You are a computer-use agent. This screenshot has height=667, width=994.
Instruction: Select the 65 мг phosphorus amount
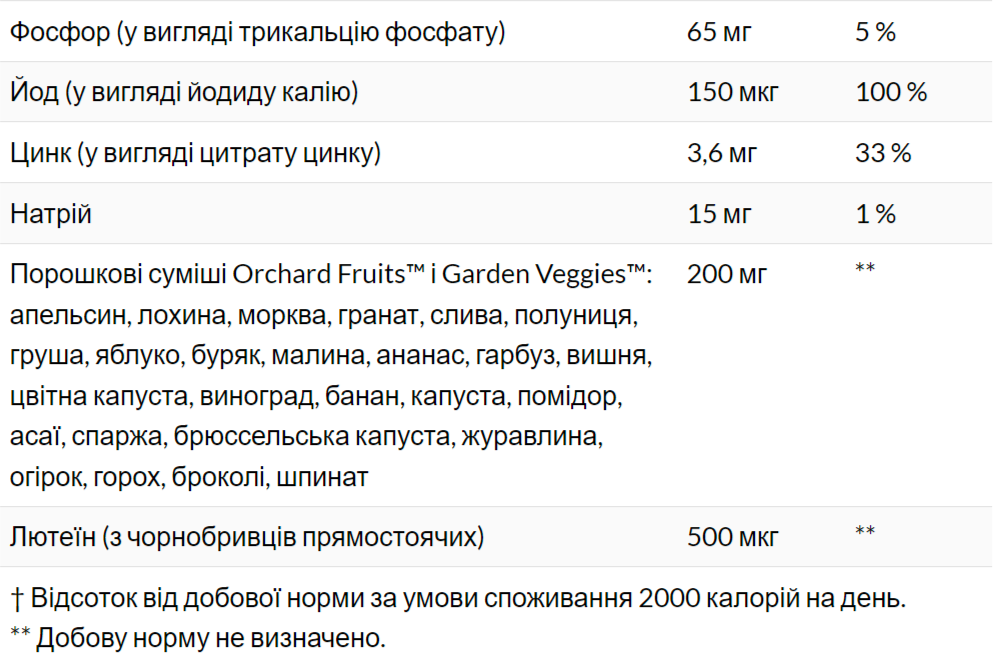719,32
